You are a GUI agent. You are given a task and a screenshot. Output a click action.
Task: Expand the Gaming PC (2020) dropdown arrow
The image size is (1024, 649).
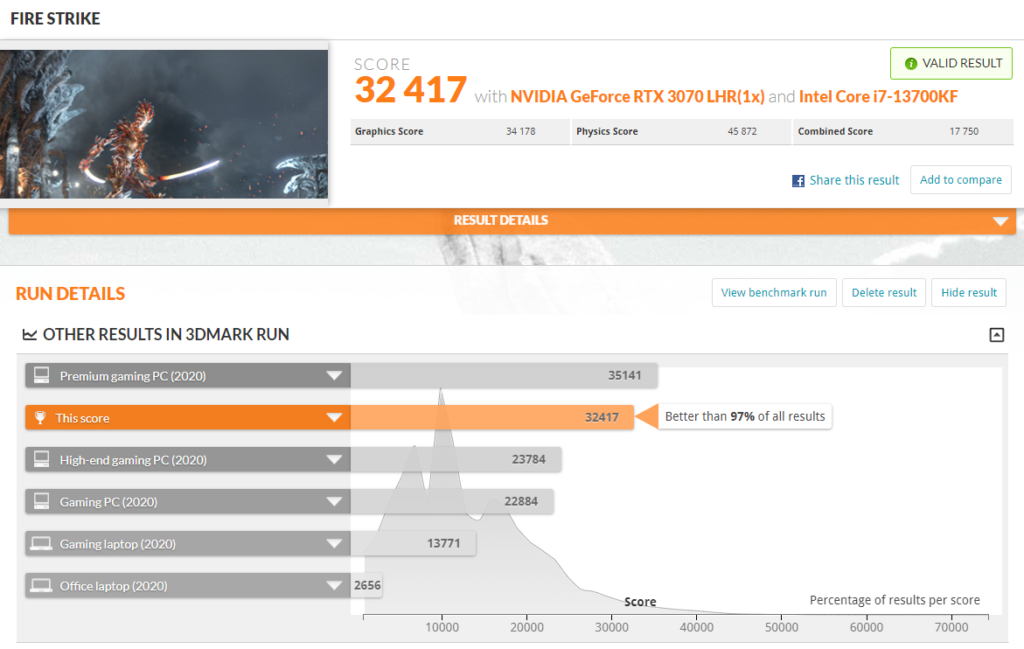point(334,501)
